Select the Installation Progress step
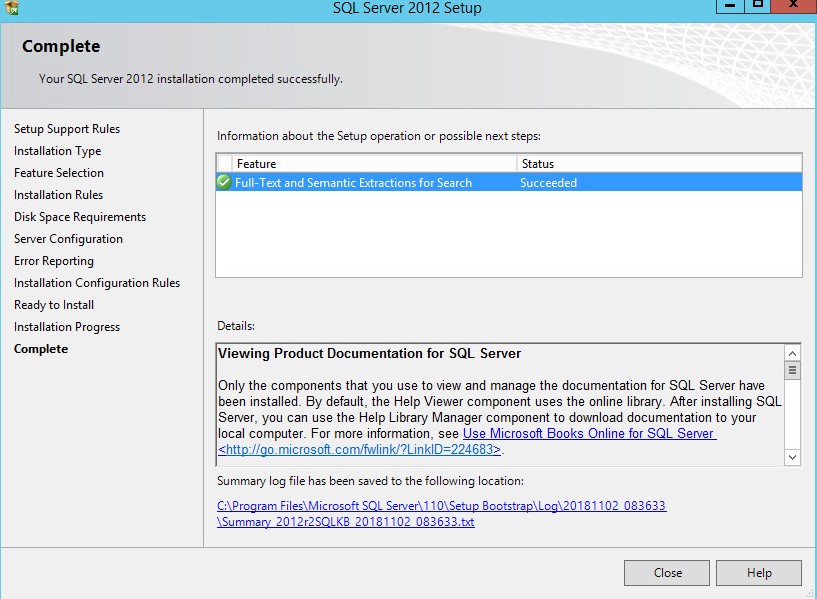The width and height of the screenshot is (817, 599). pos(67,327)
